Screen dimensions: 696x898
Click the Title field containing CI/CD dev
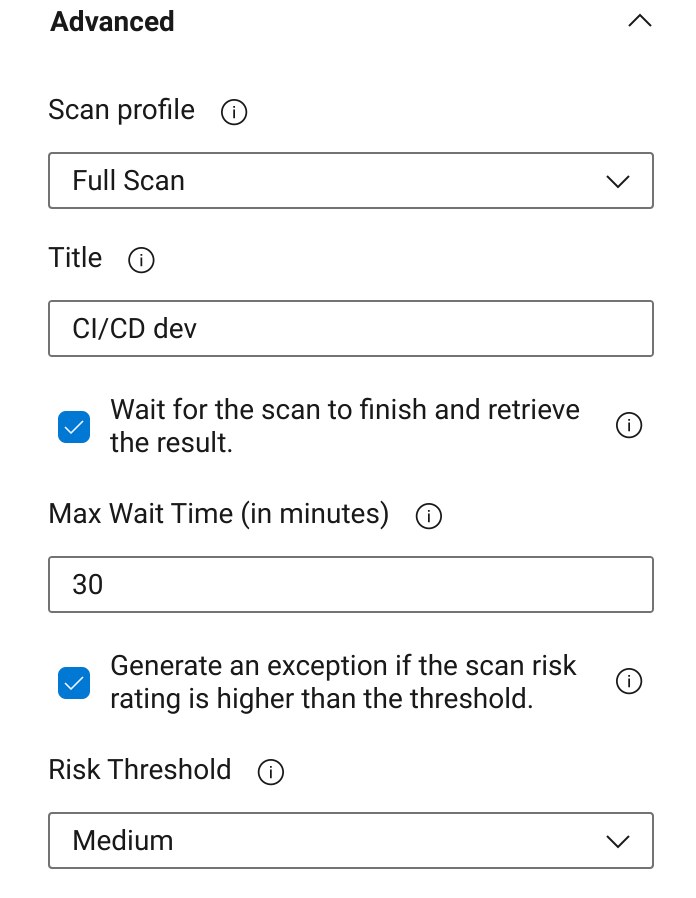(350, 329)
